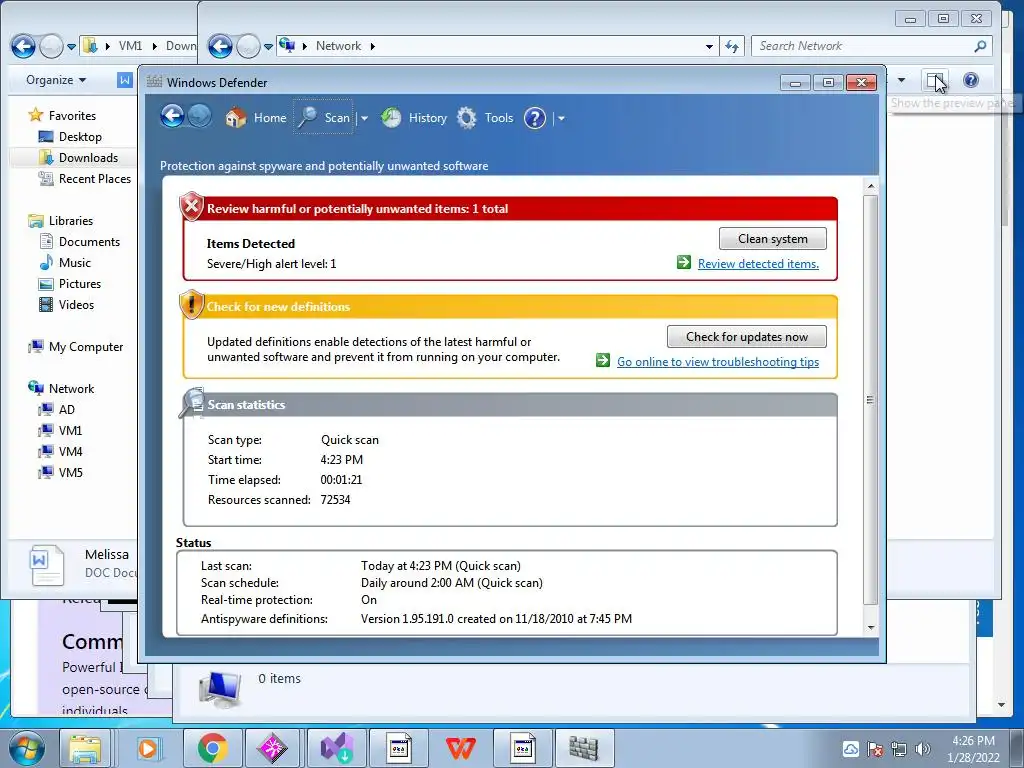Viewport: 1024px width, 768px height.
Task: Open Videos library
Action: point(76,304)
